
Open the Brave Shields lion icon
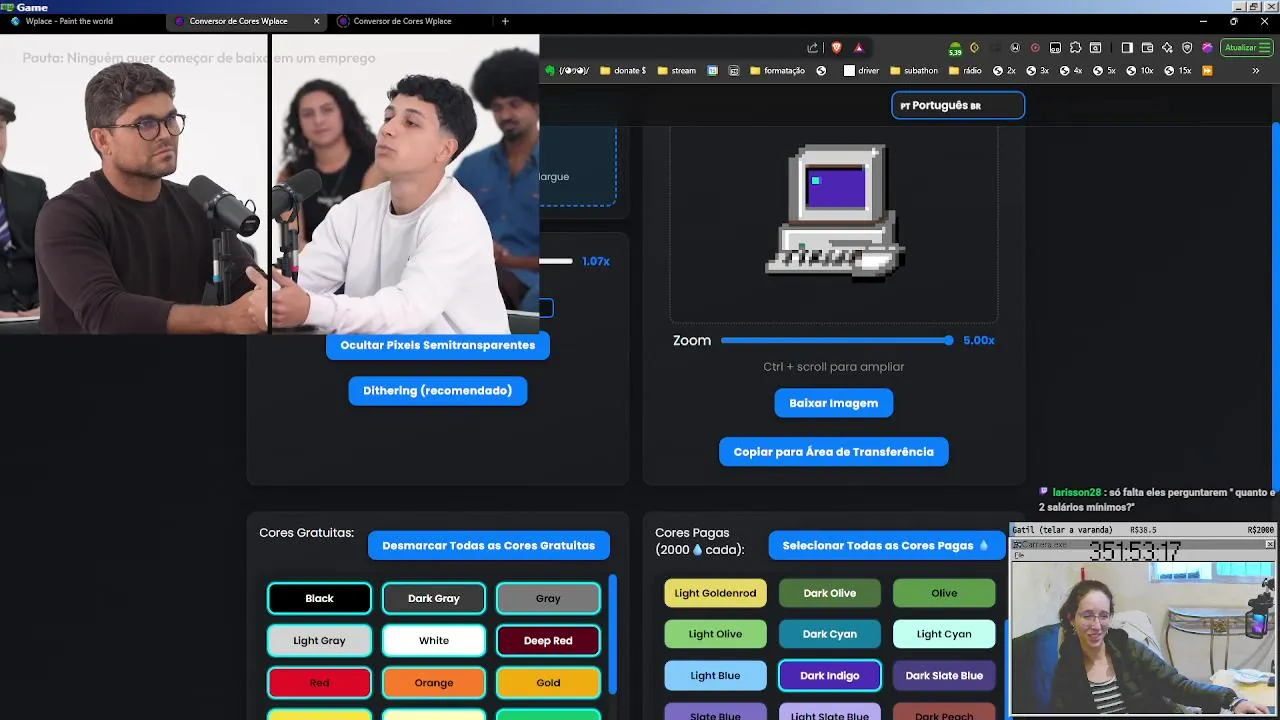tap(836, 48)
